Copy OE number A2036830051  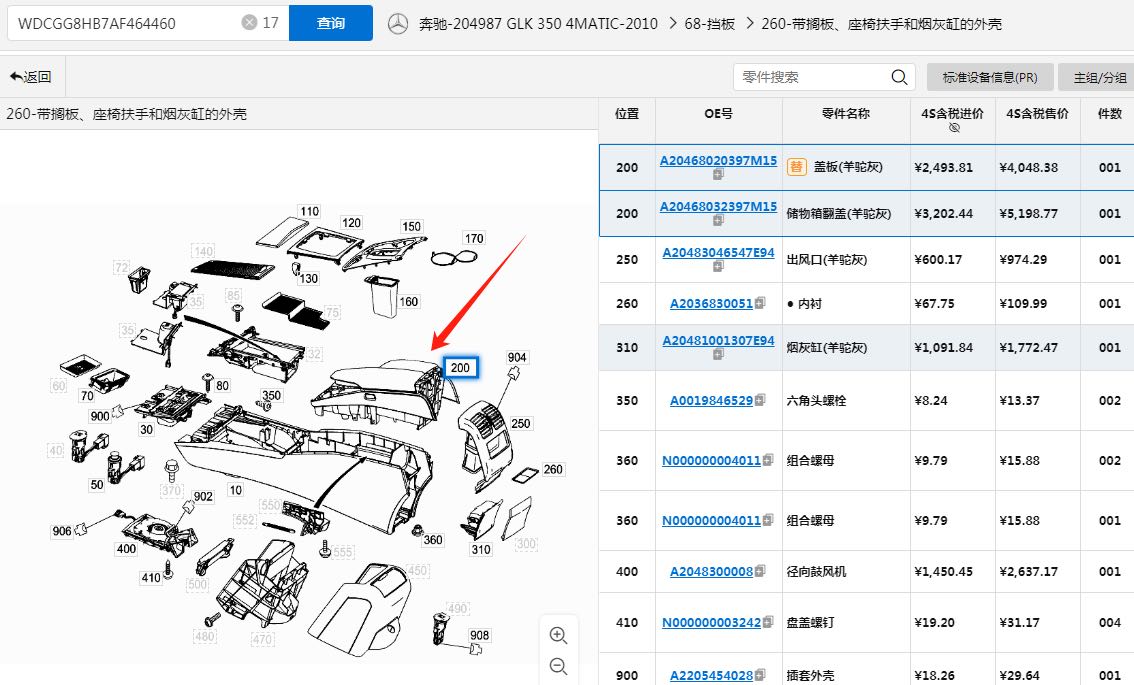pyautogui.click(x=761, y=303)
